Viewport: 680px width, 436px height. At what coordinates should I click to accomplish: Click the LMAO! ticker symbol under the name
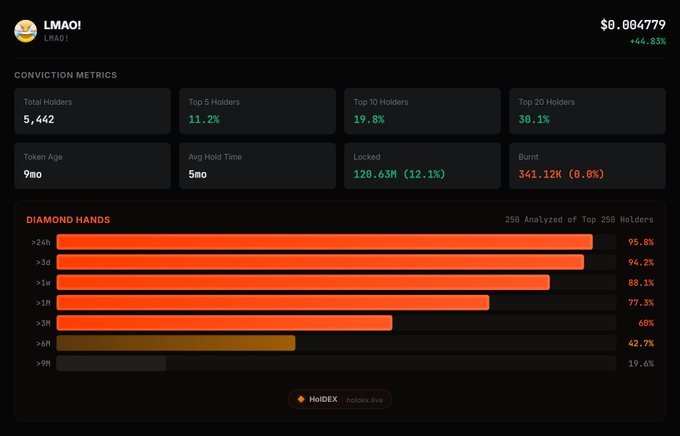[56, 38]
